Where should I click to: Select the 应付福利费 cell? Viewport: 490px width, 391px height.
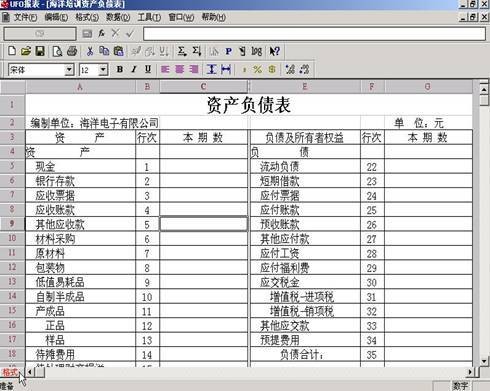(x=305, y=268)
